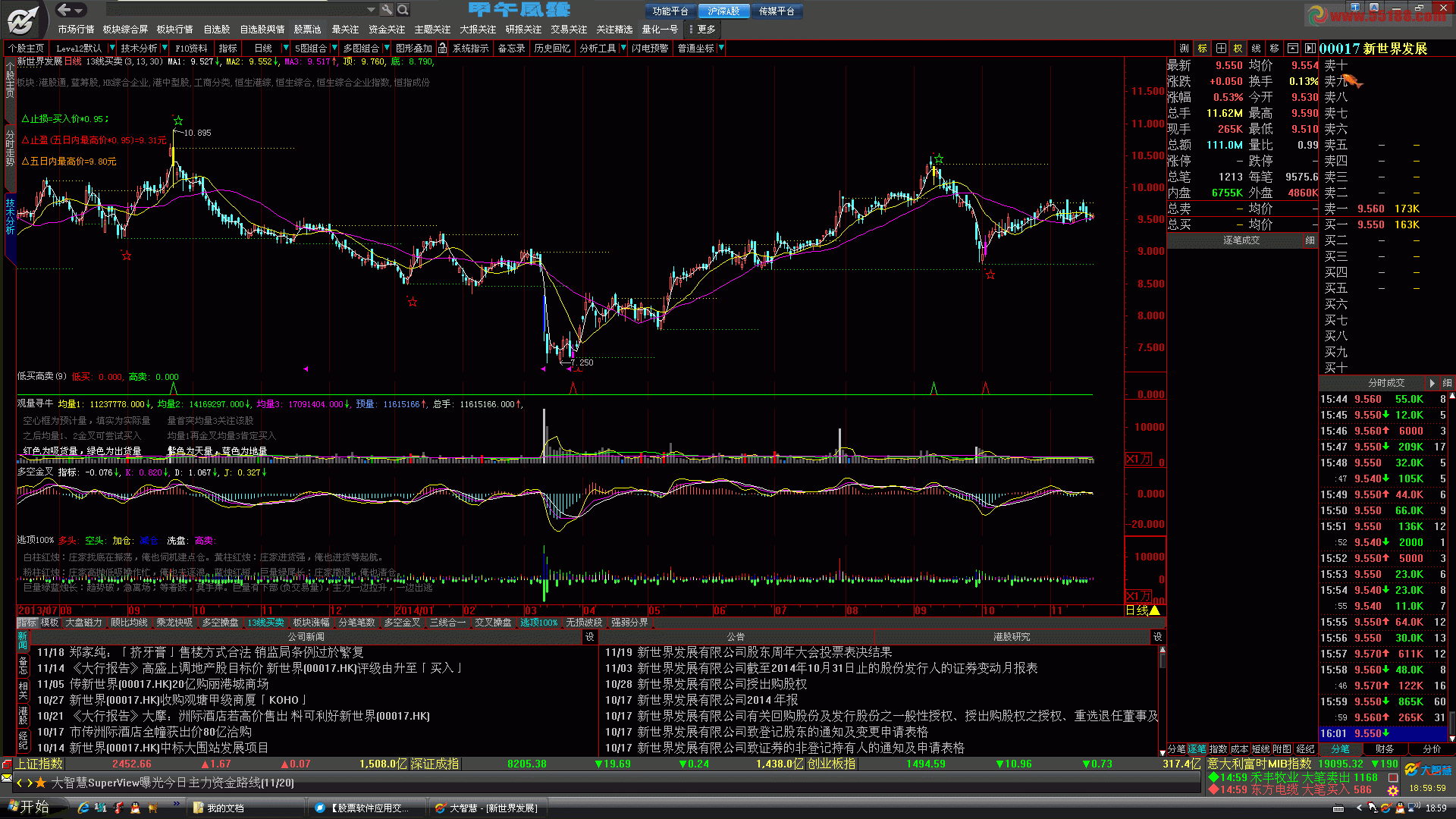Image resolution: width=1456 pixels, height=819 pixels.
Task: Switch to the 传媒平台 tab
Action: (777, 11)
